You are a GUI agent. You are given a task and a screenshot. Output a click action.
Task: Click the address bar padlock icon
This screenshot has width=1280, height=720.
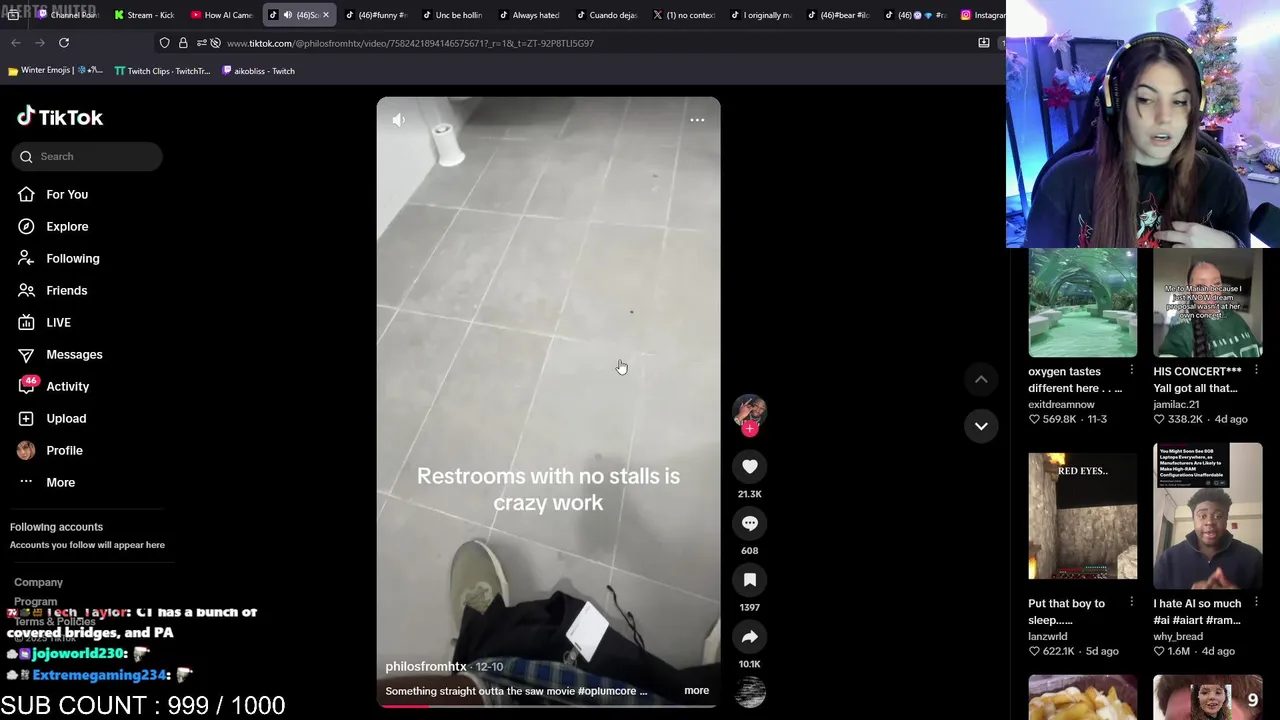coord(183,43)
